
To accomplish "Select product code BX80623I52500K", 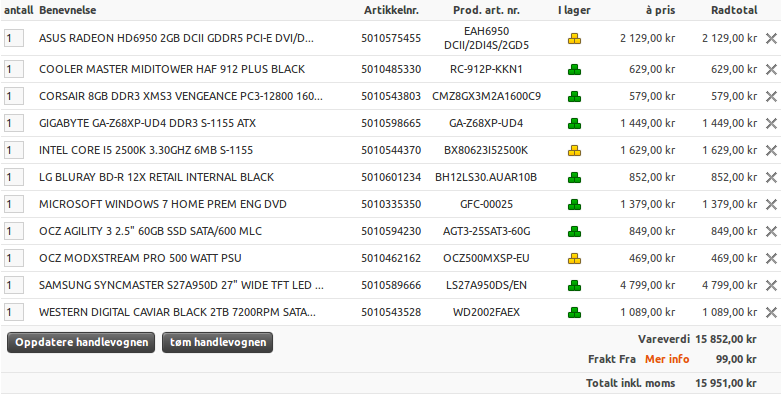I will [486, 150].
